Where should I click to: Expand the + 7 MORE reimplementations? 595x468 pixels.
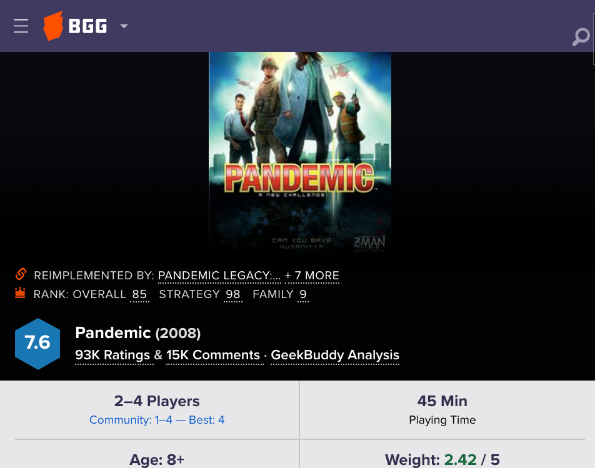pos(312,276)
